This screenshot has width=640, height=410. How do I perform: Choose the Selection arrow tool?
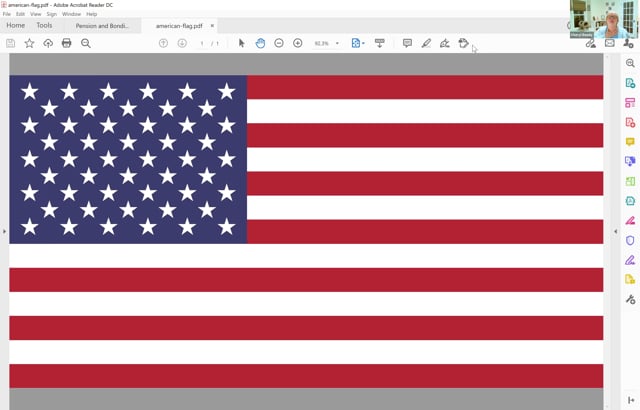tap(242, 43)
